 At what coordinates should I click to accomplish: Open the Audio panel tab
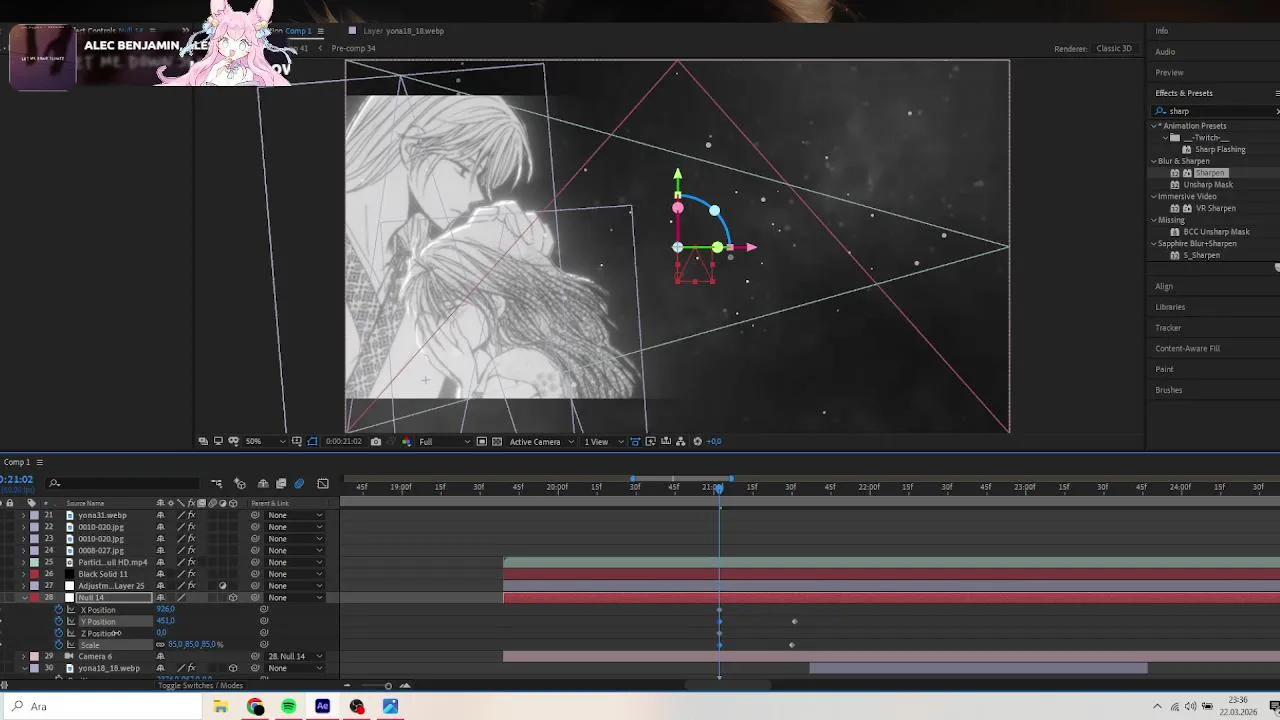click(1165, 52)
